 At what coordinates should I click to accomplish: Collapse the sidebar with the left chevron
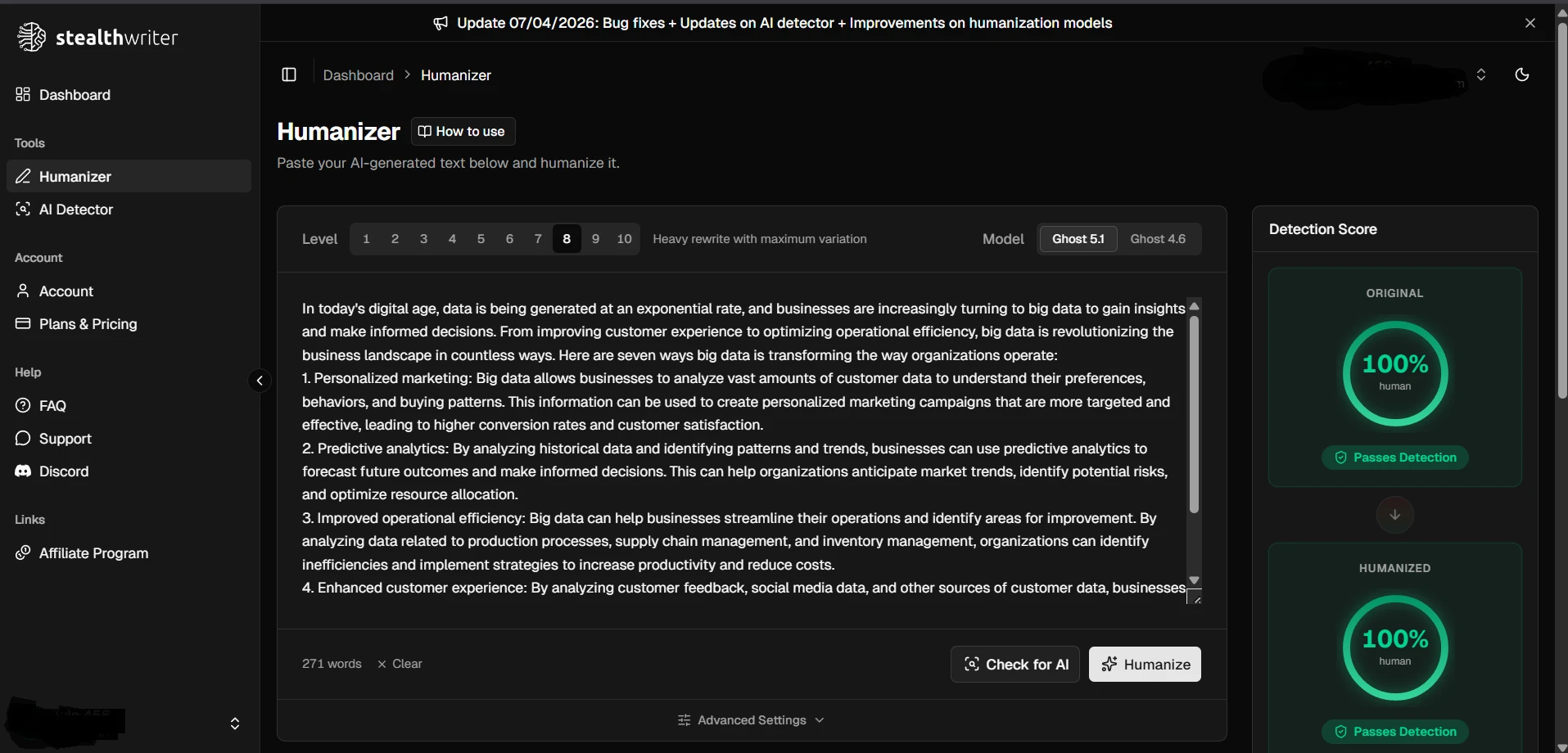259,381
